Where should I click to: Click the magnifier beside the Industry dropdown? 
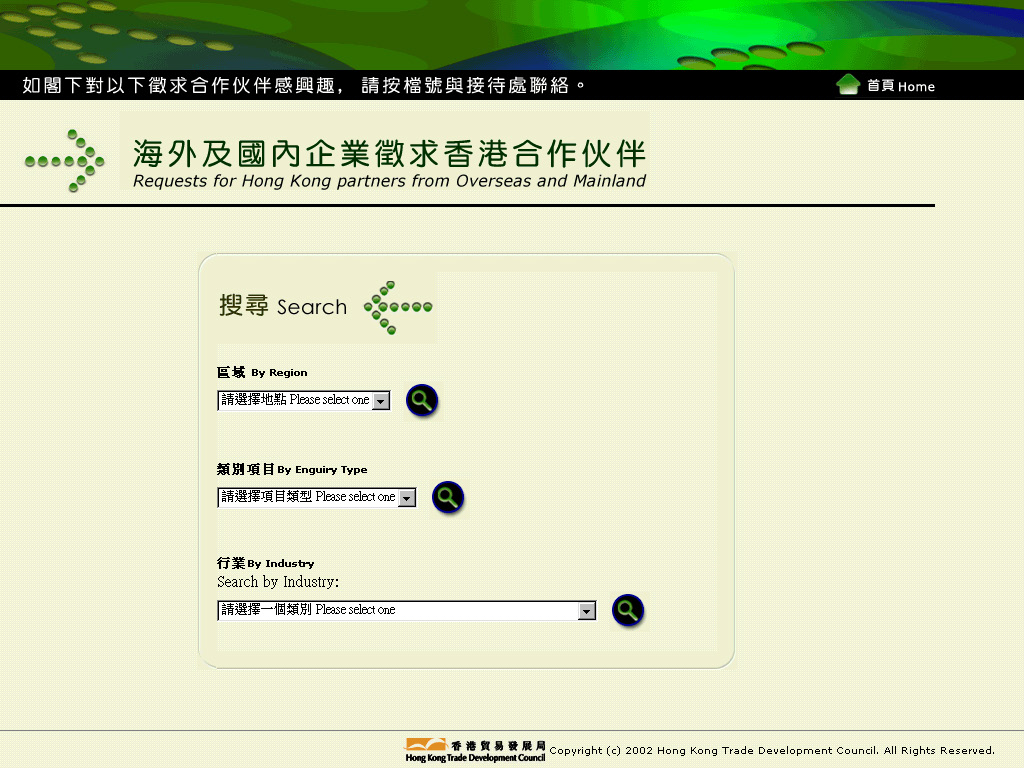tap(628, 610)
